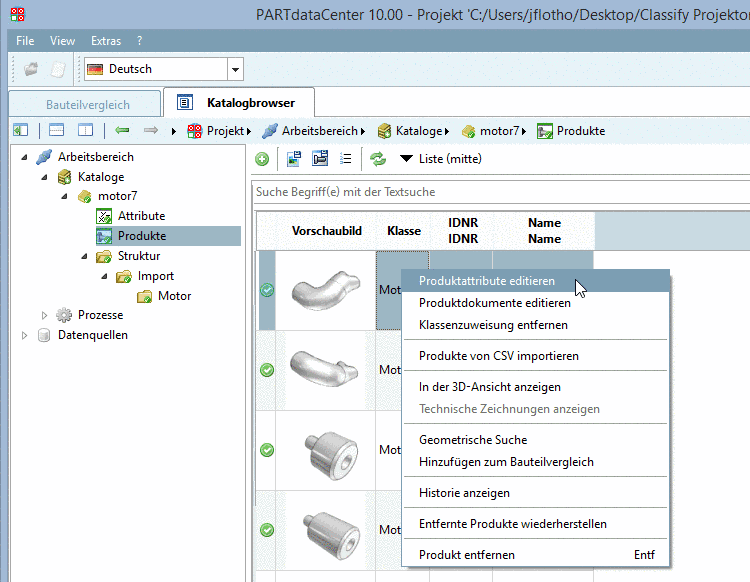
Task: Open the Liste (mitte) view dropdown
Action: (x=406, y=158)
